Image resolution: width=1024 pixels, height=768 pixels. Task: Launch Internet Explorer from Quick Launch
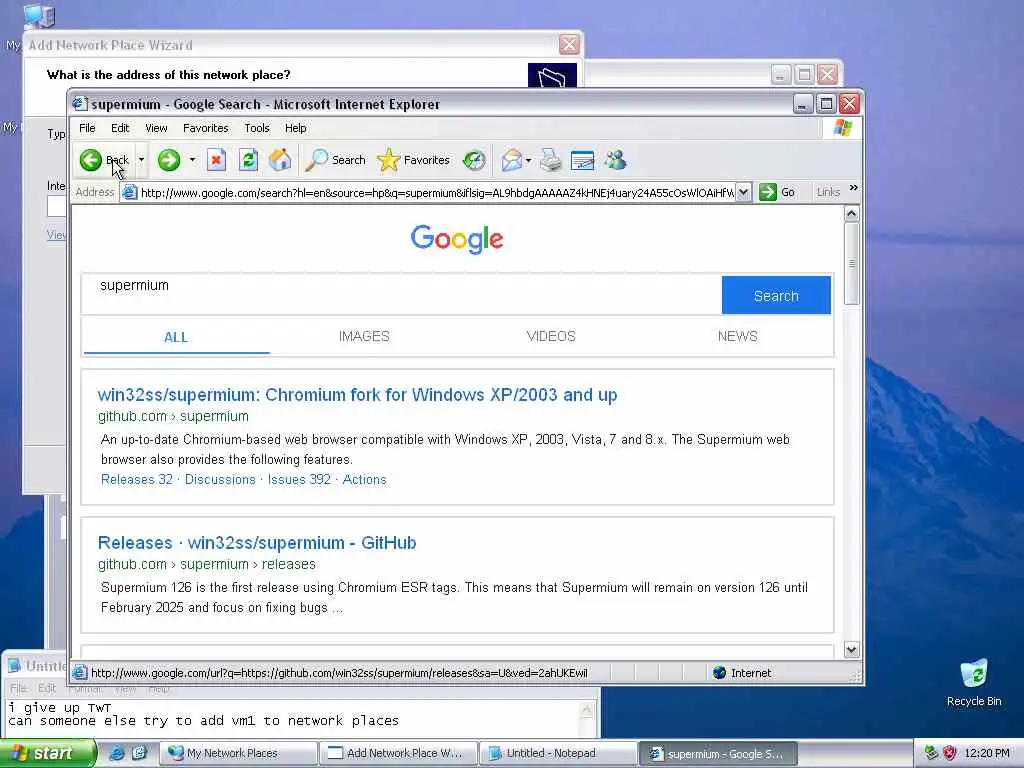click(117, 753)
